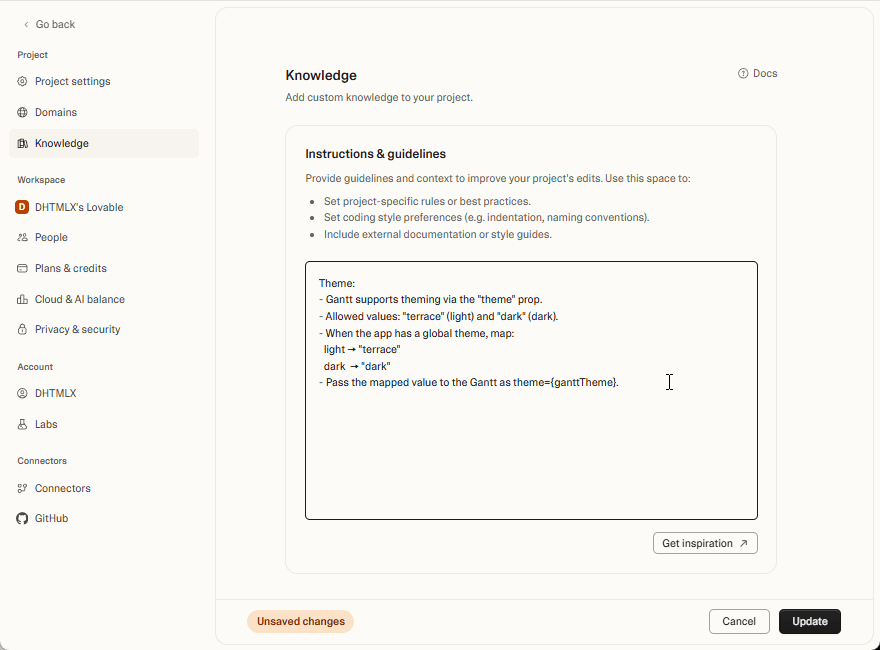
Task: Open the GitHub connector icon
Action: point(21,518)
